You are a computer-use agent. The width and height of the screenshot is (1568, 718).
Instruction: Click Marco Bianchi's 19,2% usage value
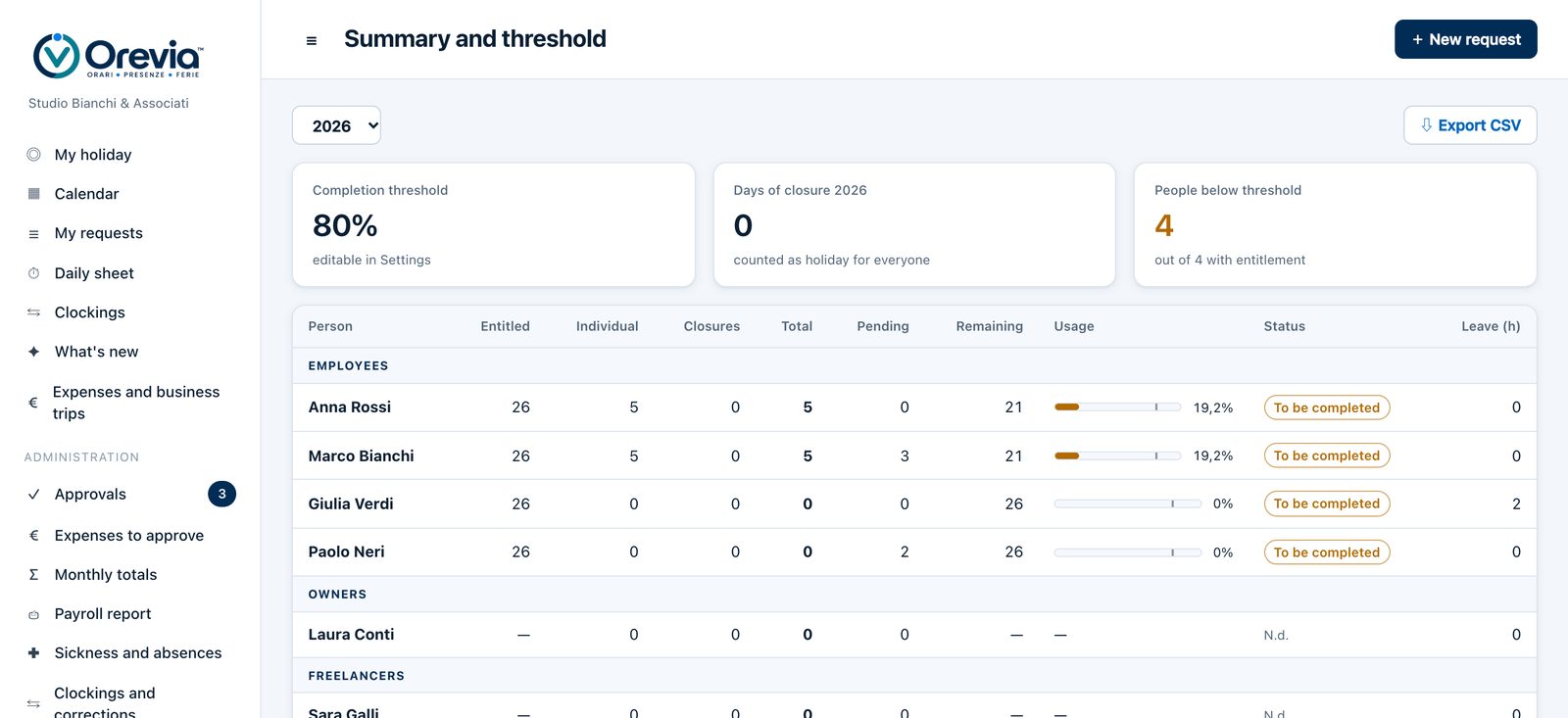tap(1213, 455)
